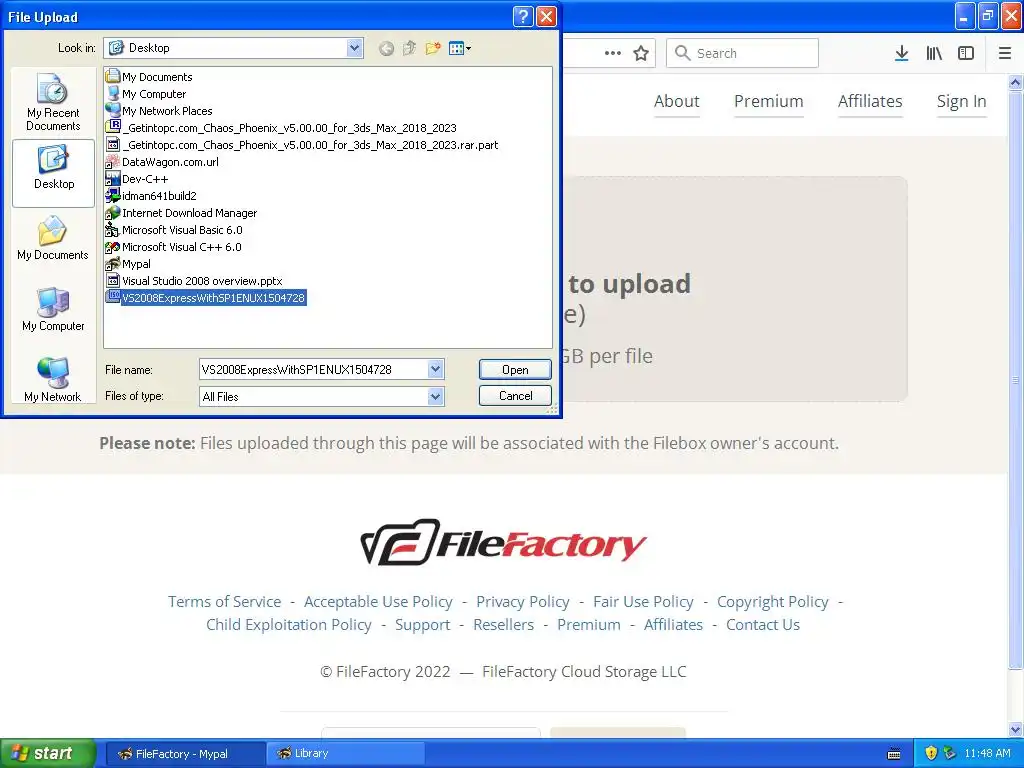
Task: Open My Computer in places bar
Action: (53, 310)
